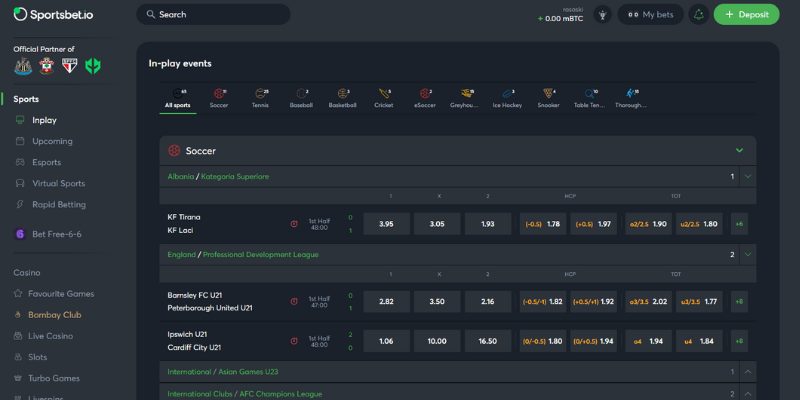This screenshot has width=800, height=400.
Task: Show more markets for Ipswich U21 match
Action: [739, 341]
